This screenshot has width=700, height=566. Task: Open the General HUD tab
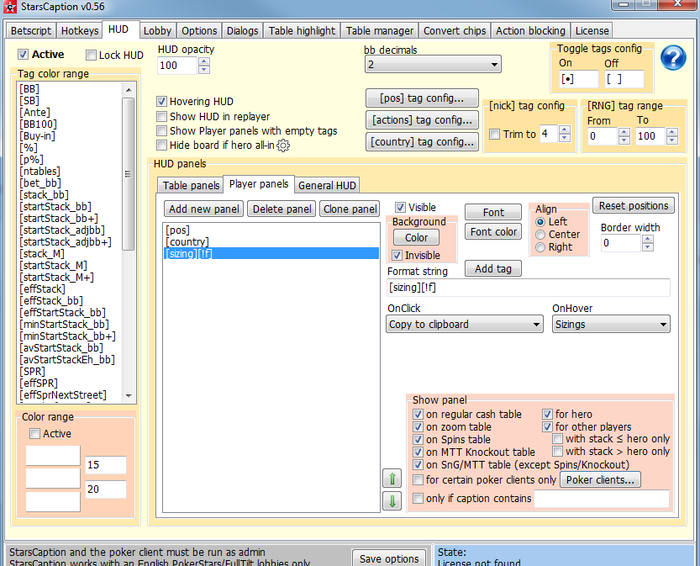pyautogui.click(x=329, y=185)
